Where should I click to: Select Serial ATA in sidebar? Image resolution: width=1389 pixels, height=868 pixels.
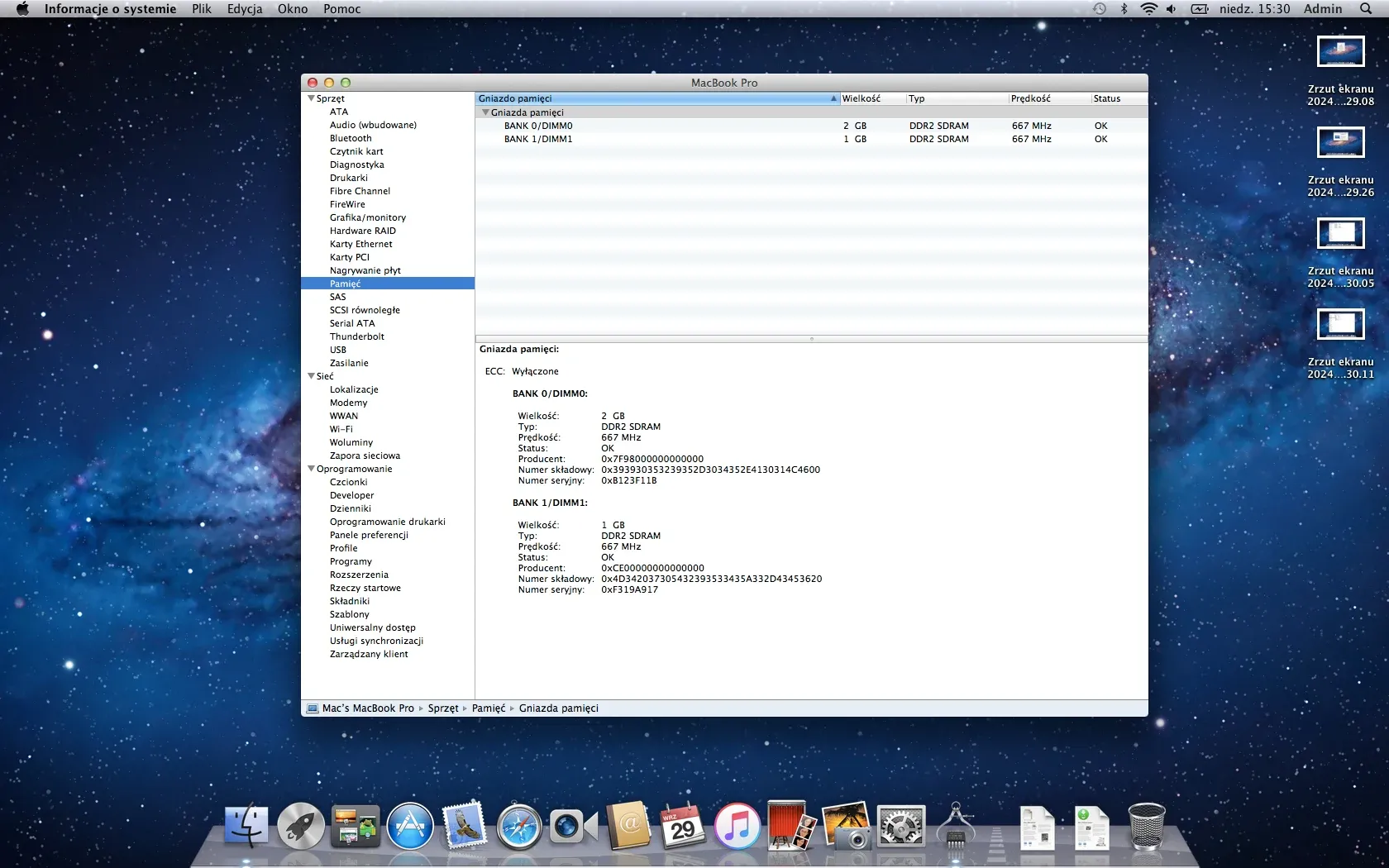click(x=352, y=323)
